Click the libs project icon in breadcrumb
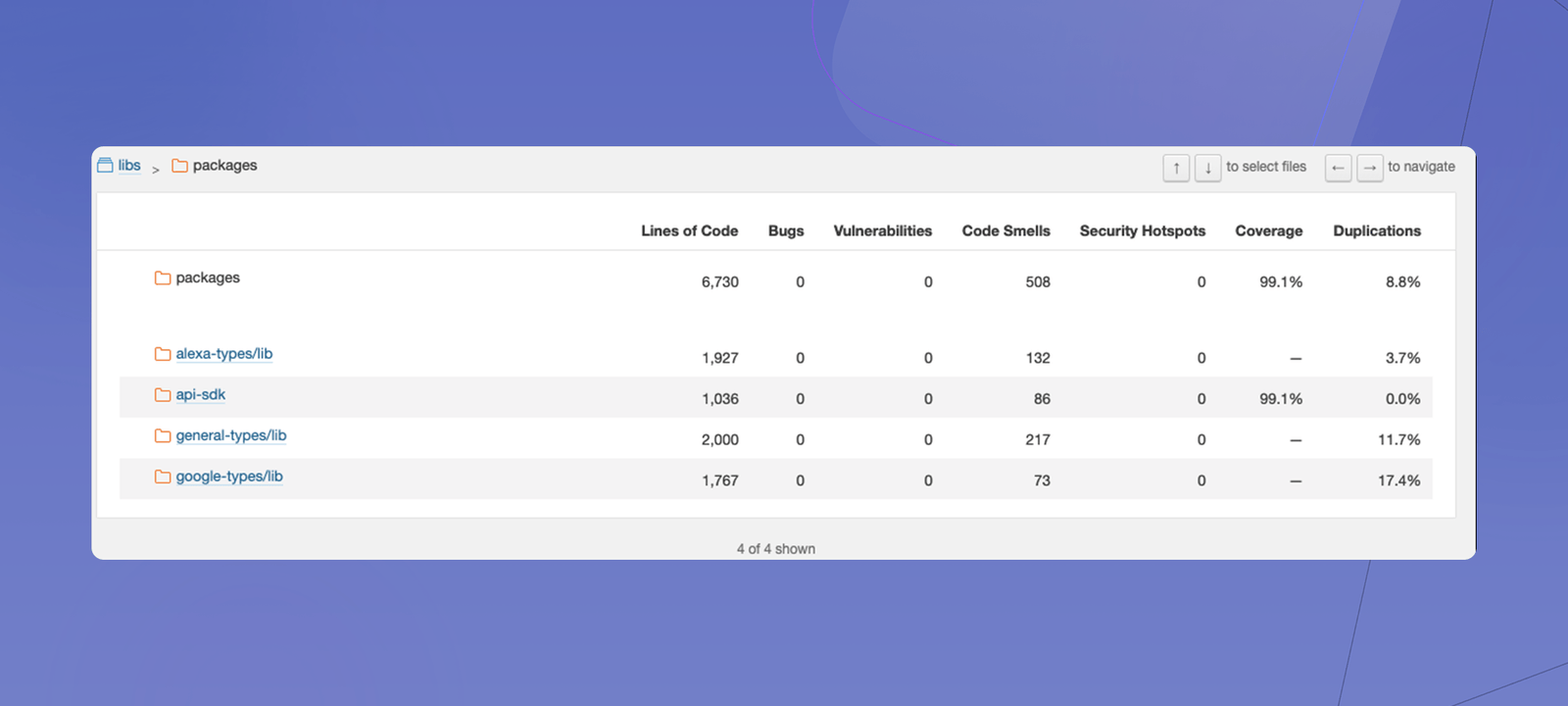 tap(105, 165)
